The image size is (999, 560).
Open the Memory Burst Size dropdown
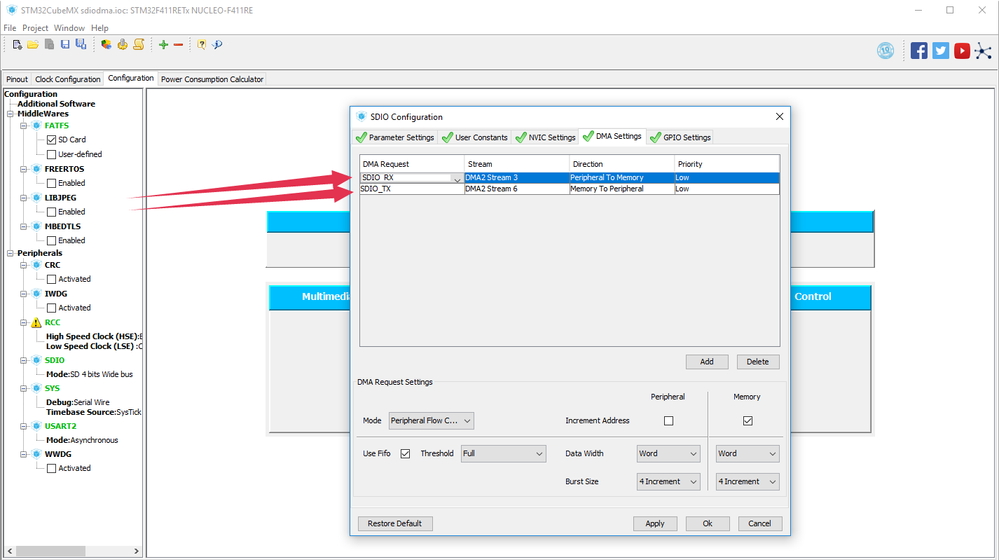click(x=747, y=482)
